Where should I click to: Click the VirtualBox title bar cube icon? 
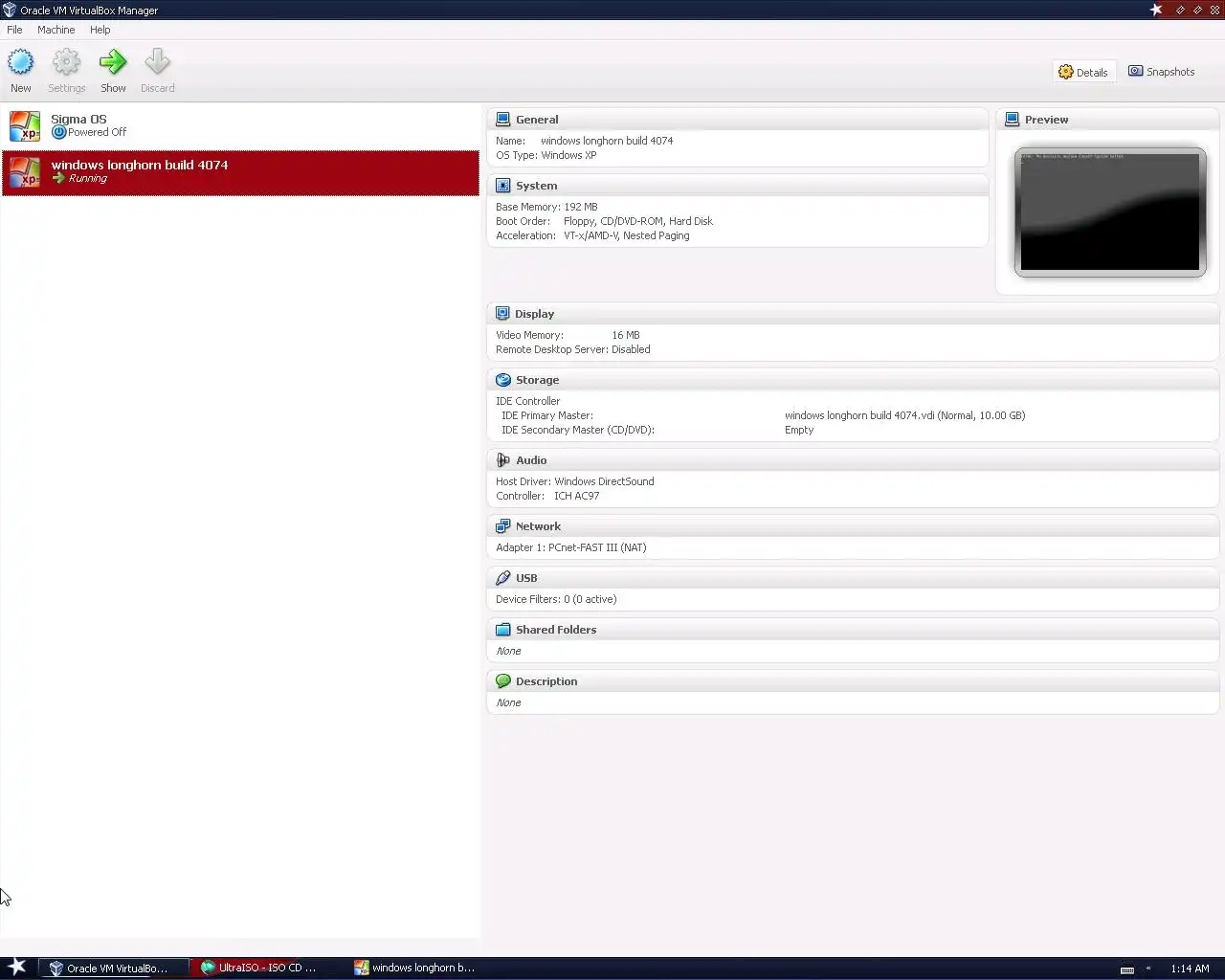tap(10, 10)
